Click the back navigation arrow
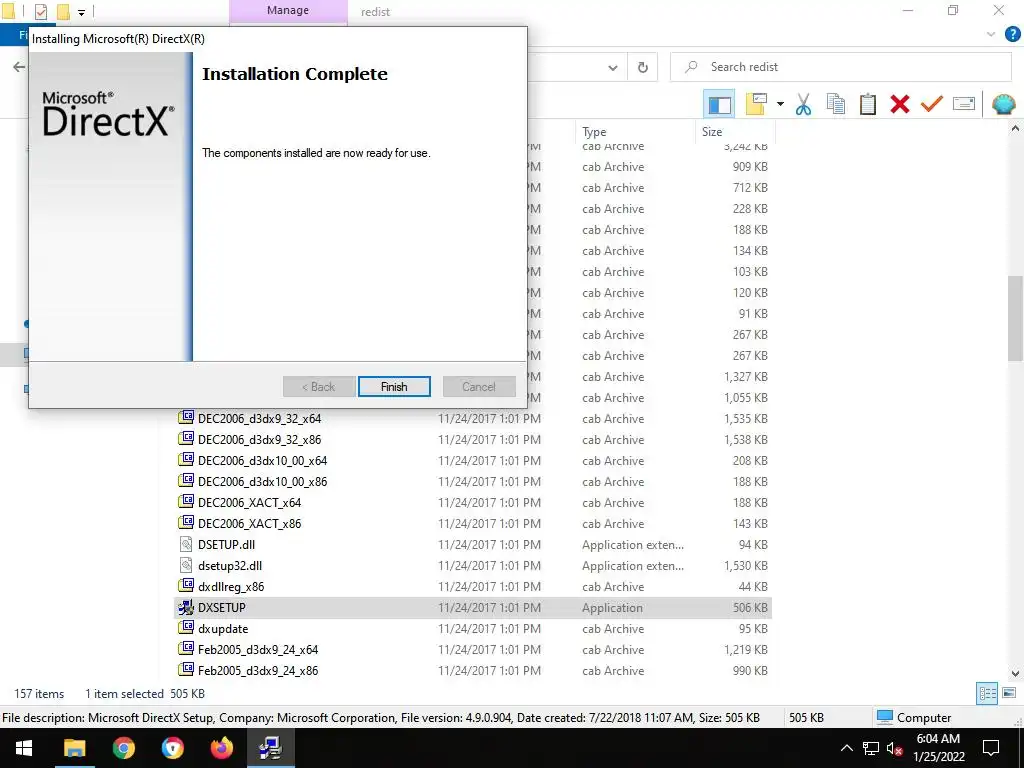Screen dimensions: 1024x768 coord(20,67)
